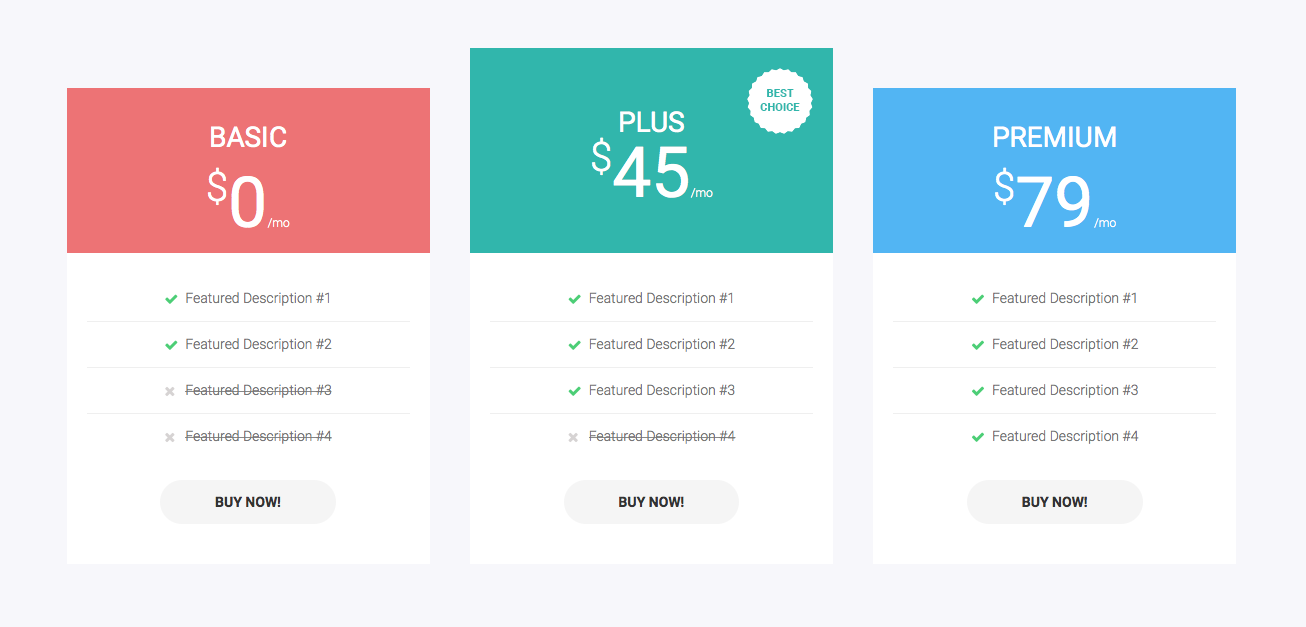
Task: Click Premium plan Featured Description #3 text
Action: [x=1064, y=391]
